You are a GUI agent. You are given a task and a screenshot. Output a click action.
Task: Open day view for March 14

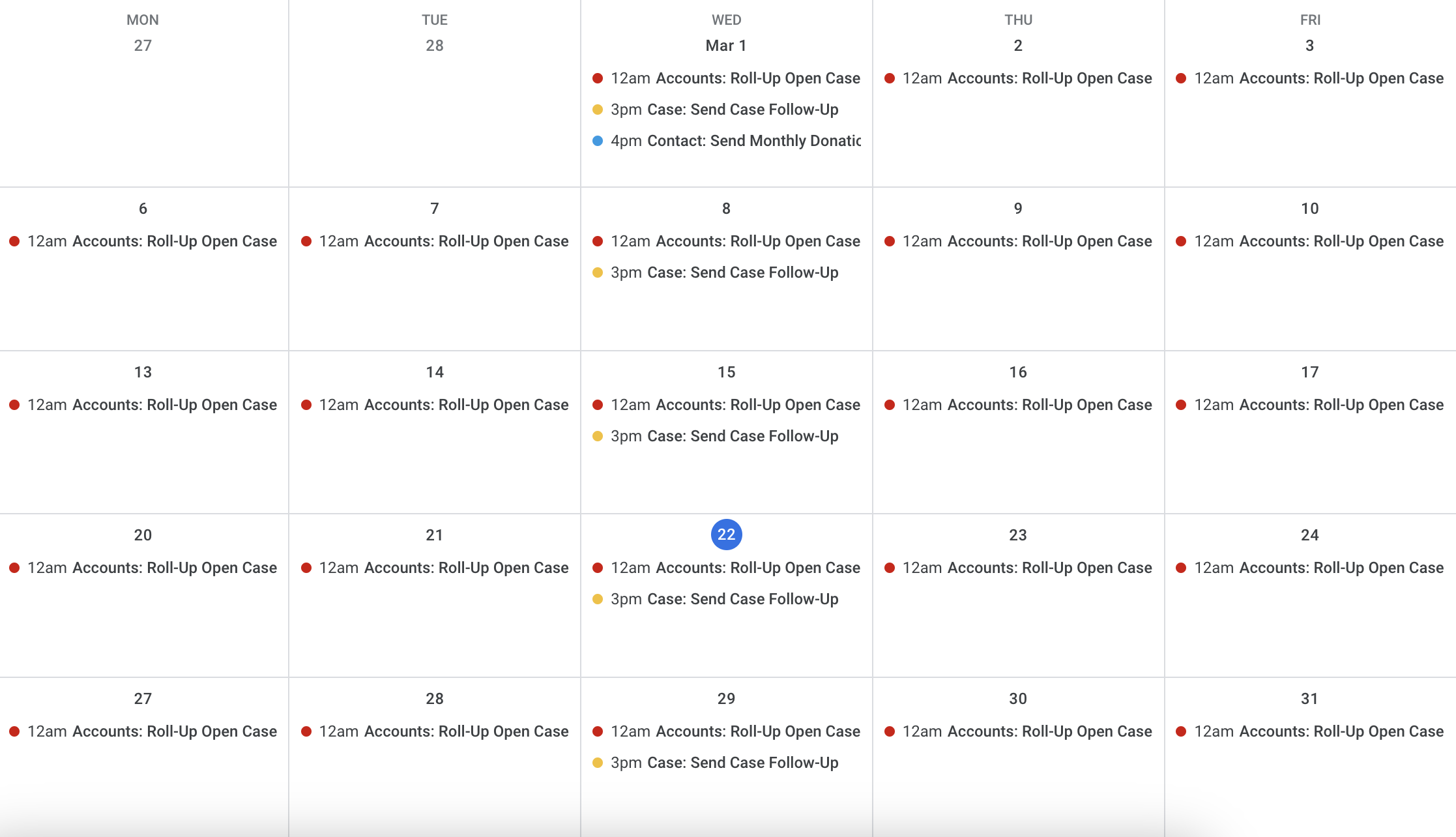pos(435,372)
